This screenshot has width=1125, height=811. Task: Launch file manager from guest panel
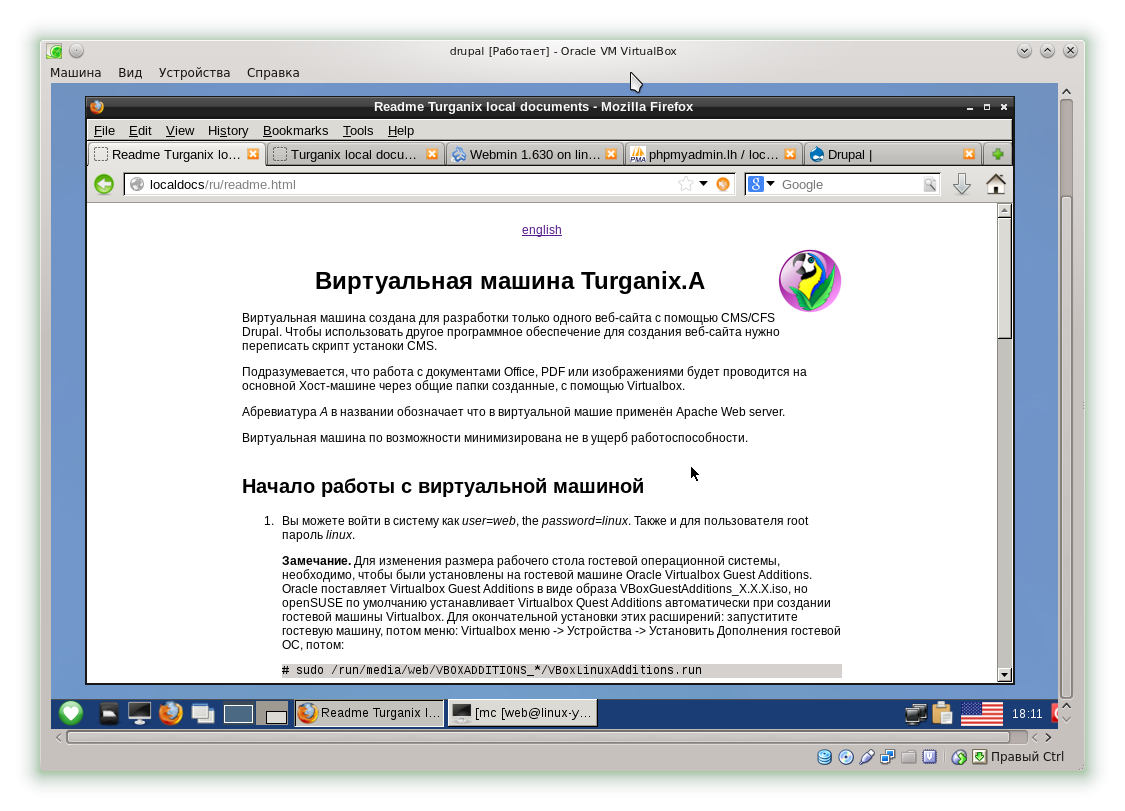click(108, 713)
